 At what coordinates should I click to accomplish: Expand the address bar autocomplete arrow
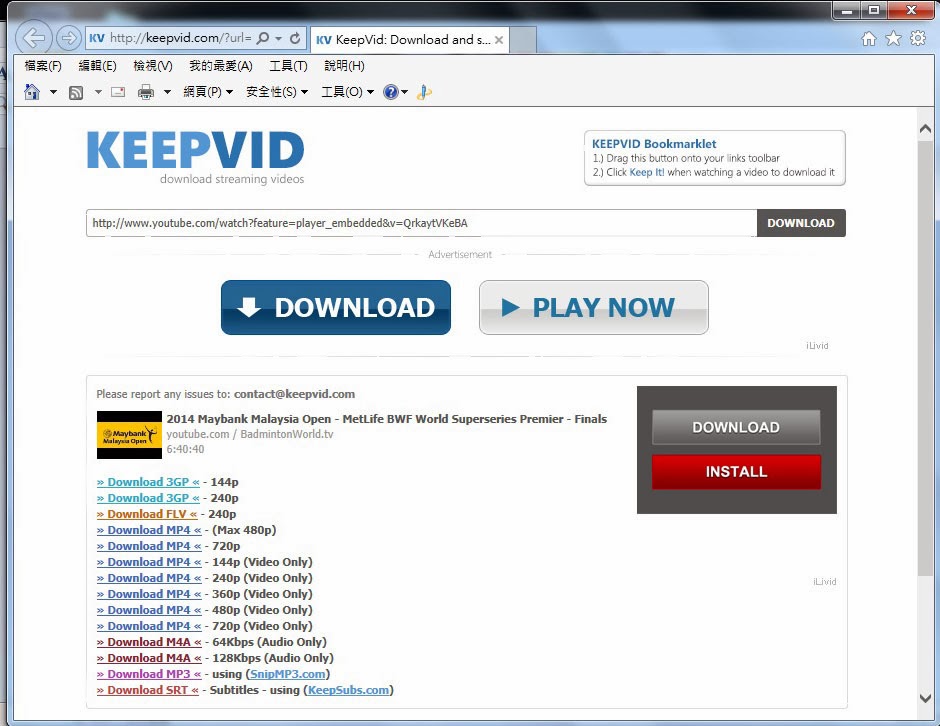pyautogui.click(x=278, y=38)
